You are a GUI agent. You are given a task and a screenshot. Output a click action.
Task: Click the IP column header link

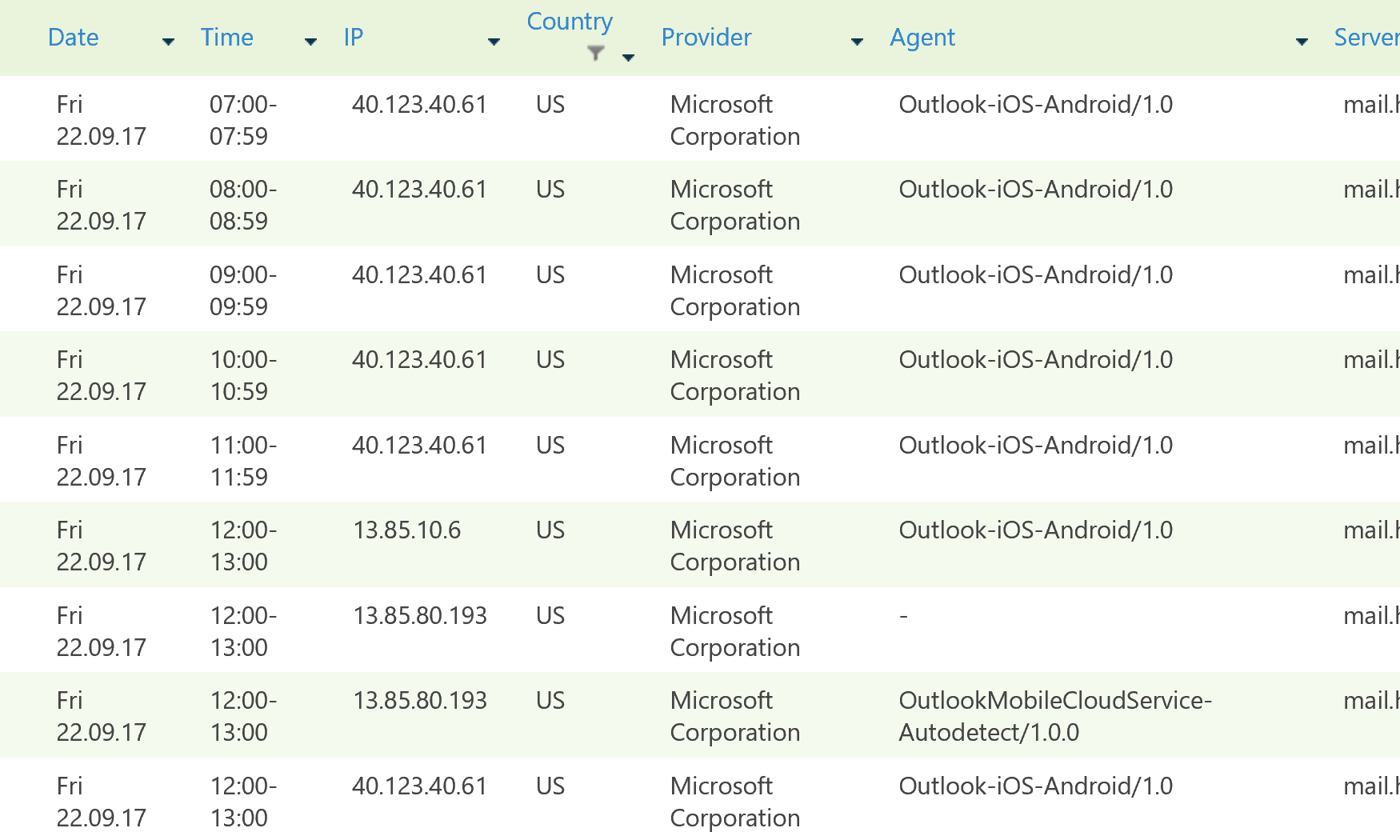[353, 38]
